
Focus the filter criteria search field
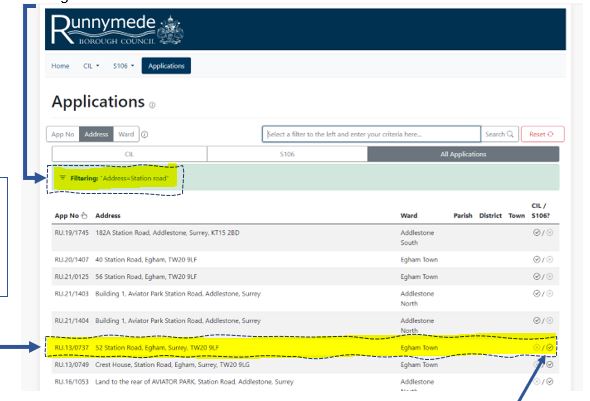(371, 134)
